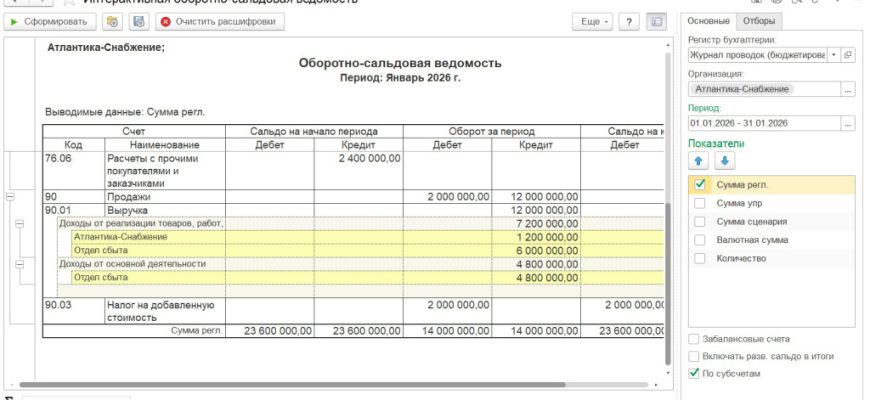Click the report settings icon next to Сформировать
The height and width of the screenshot is (400, 870).
click(112, 21)
